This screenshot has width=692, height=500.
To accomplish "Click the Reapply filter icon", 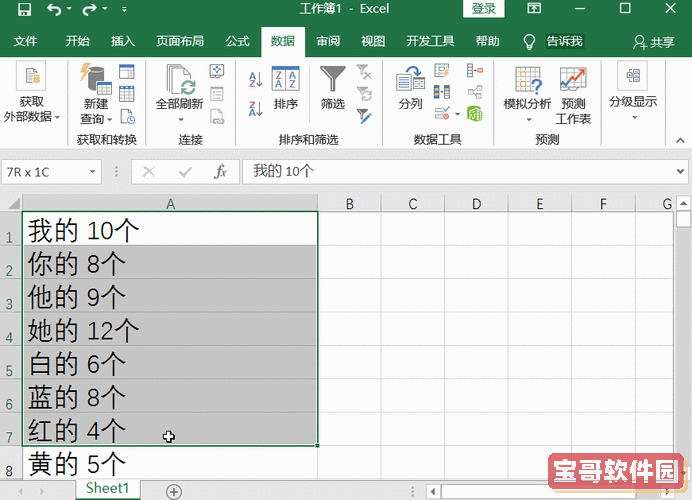I will click(x=364, y=94).
